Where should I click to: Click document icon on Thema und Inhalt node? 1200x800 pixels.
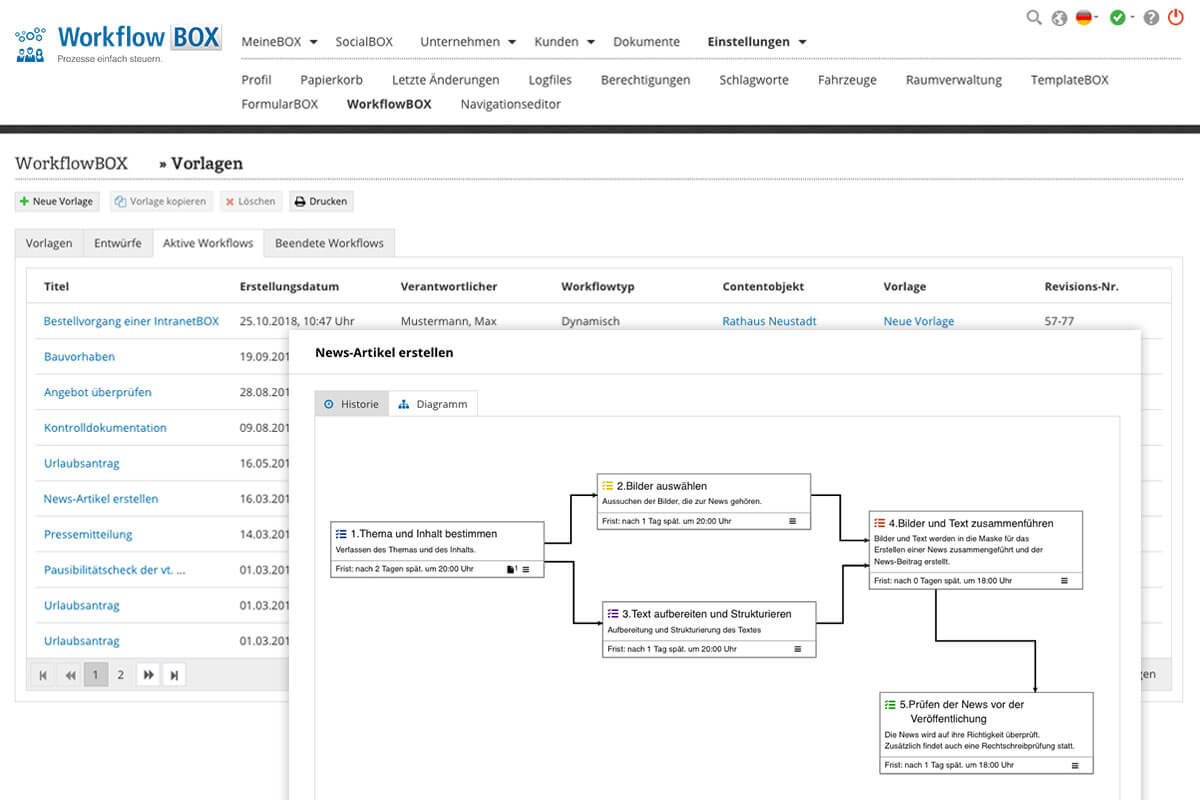tap(510, 569)
